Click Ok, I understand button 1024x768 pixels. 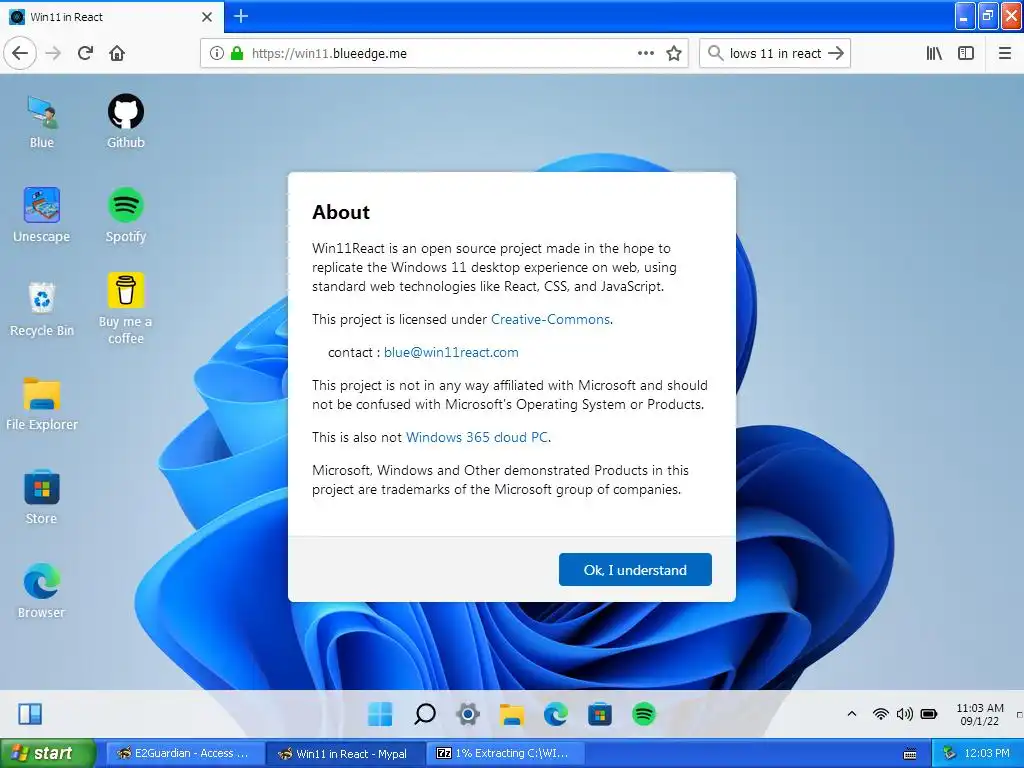coord(635,569)
